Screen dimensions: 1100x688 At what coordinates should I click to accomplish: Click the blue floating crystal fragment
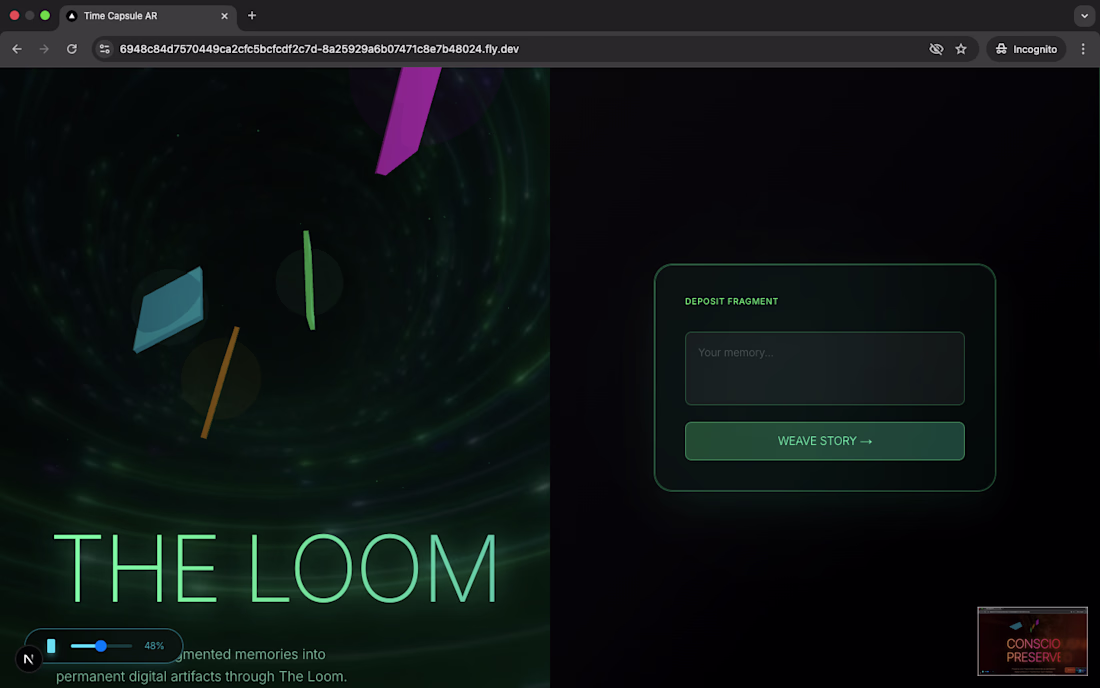169,309
